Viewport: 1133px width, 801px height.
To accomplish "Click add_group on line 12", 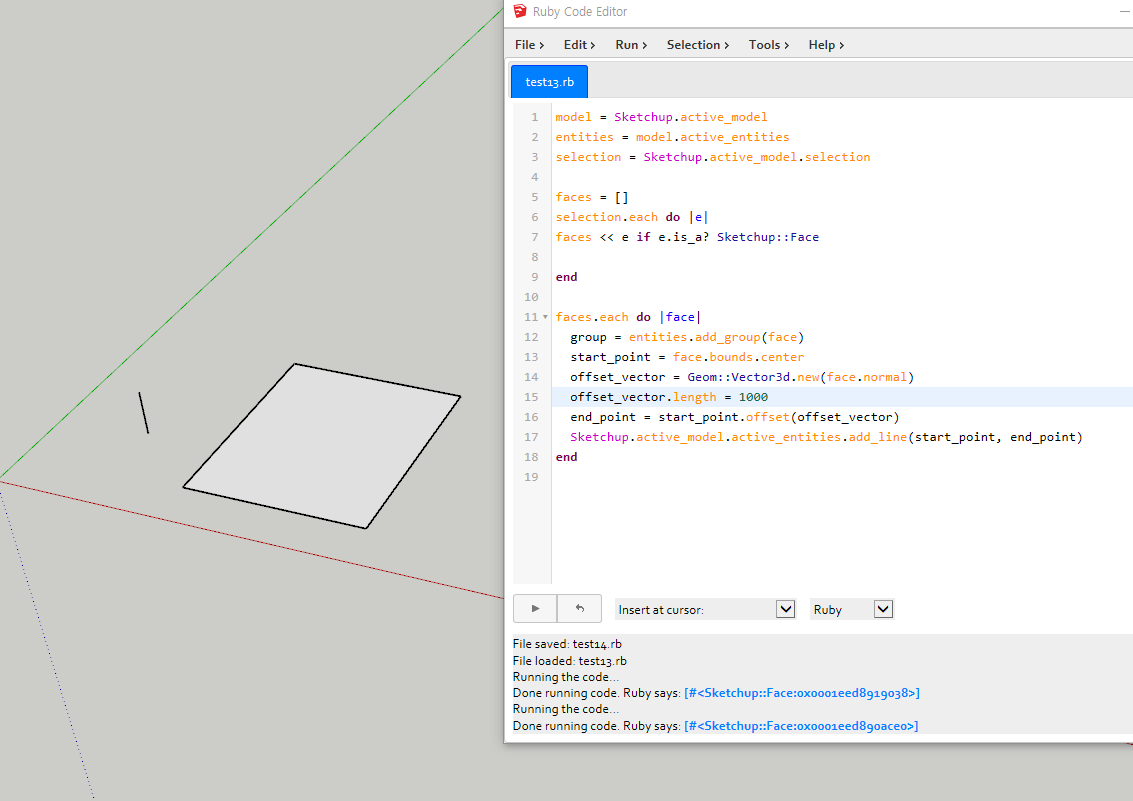I will tap(728, 337).
